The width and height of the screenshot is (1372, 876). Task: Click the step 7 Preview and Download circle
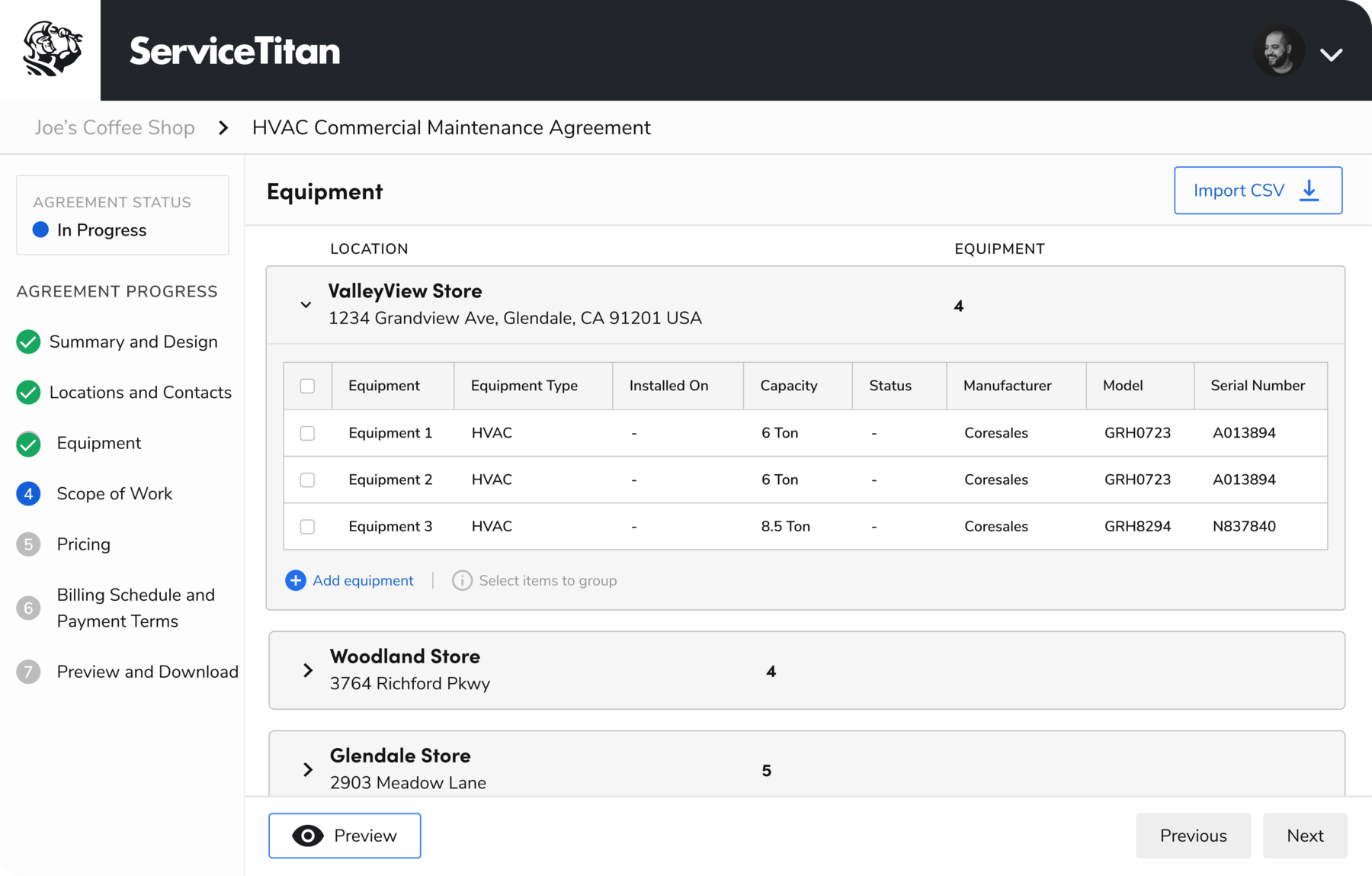28,672
